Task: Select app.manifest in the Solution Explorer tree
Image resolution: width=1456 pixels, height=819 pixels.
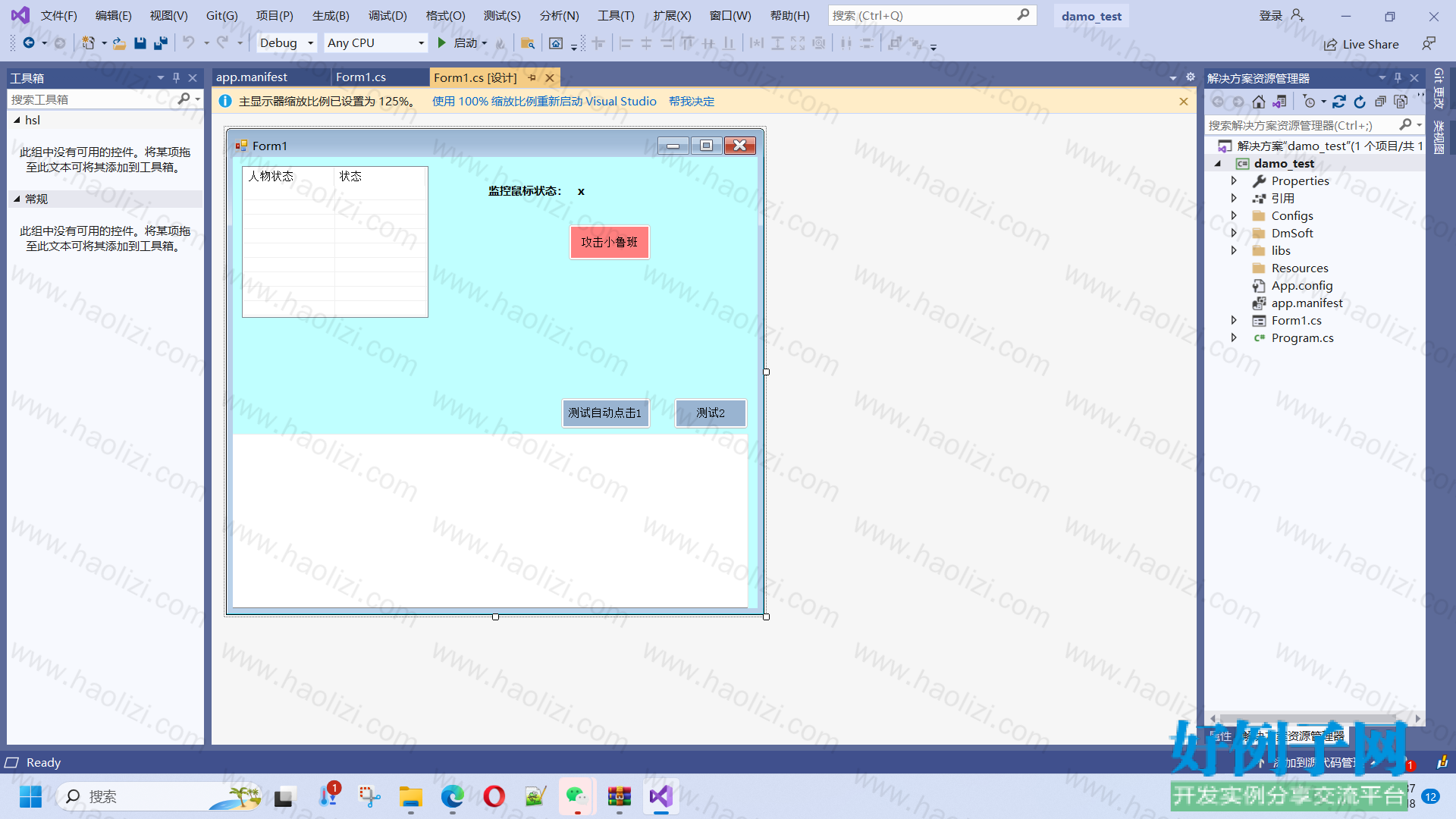Action: [x=1307, y=303]
